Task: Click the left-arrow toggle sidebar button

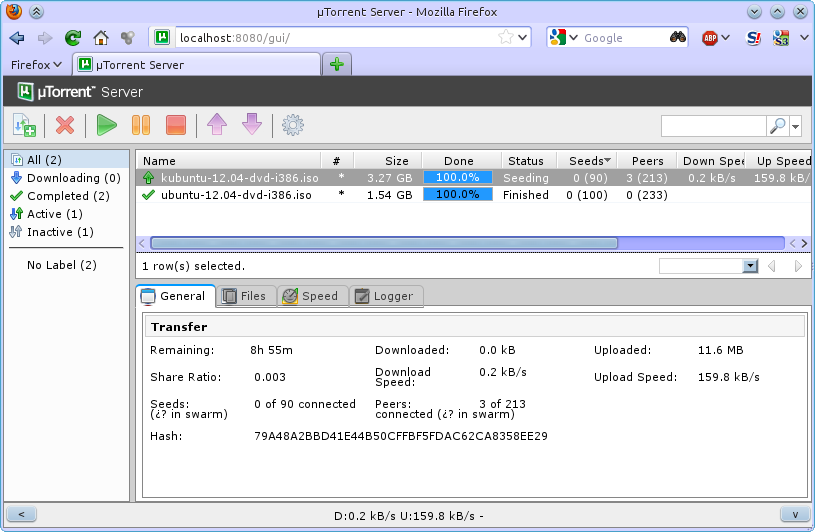Action: coord(21,514)
